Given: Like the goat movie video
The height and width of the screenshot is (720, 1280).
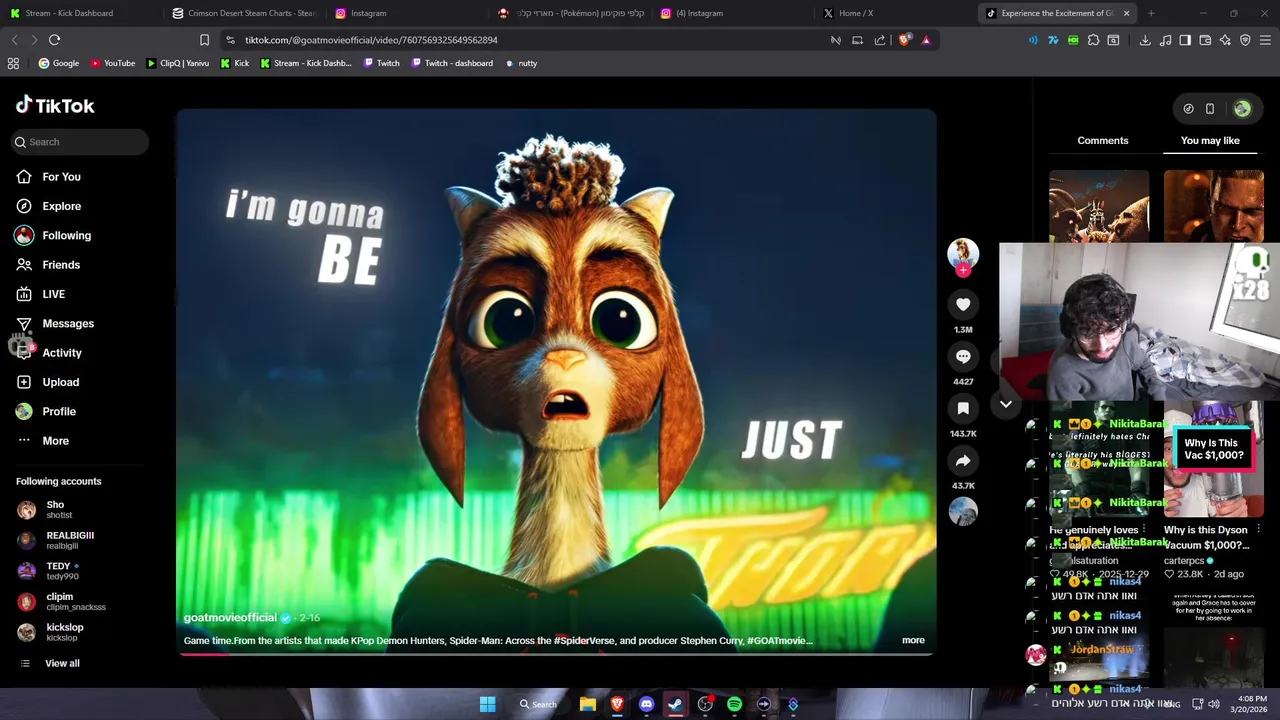Looking at the screenshot, I should tap(963, 304).
